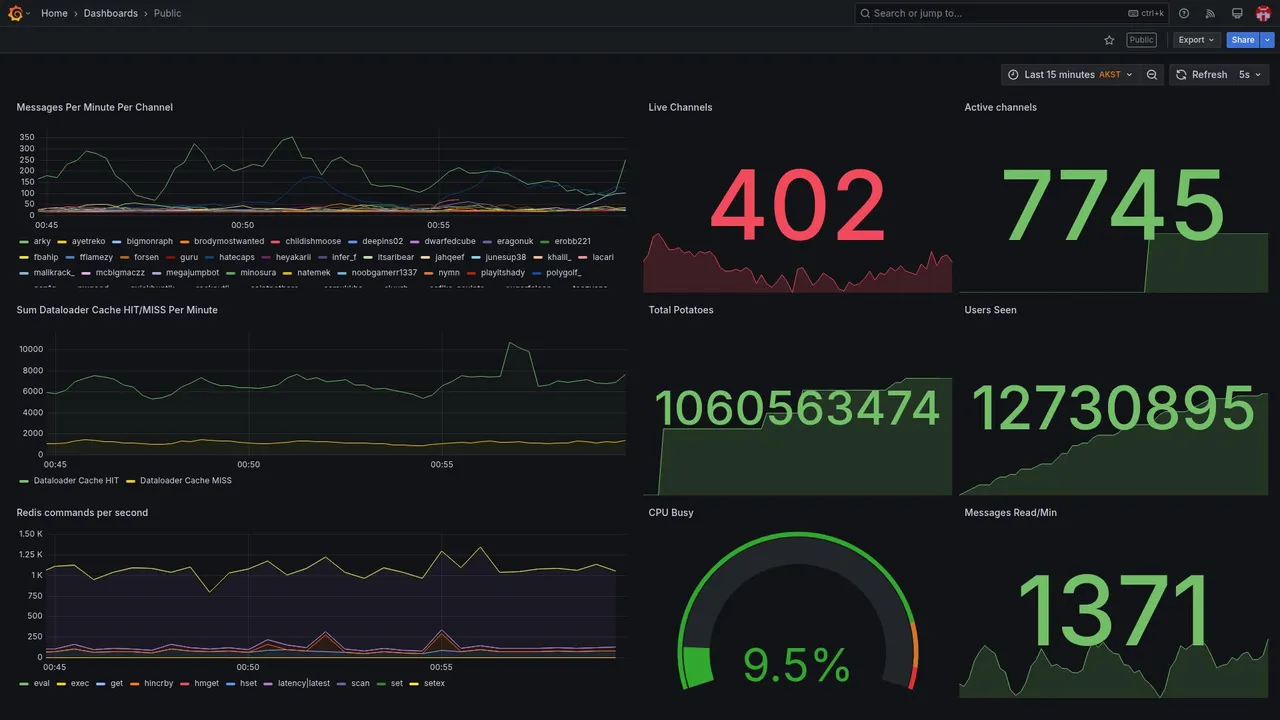Screen dimensions: 1280x720
Task: Click the Public badge near Export
Action: 1141,40
